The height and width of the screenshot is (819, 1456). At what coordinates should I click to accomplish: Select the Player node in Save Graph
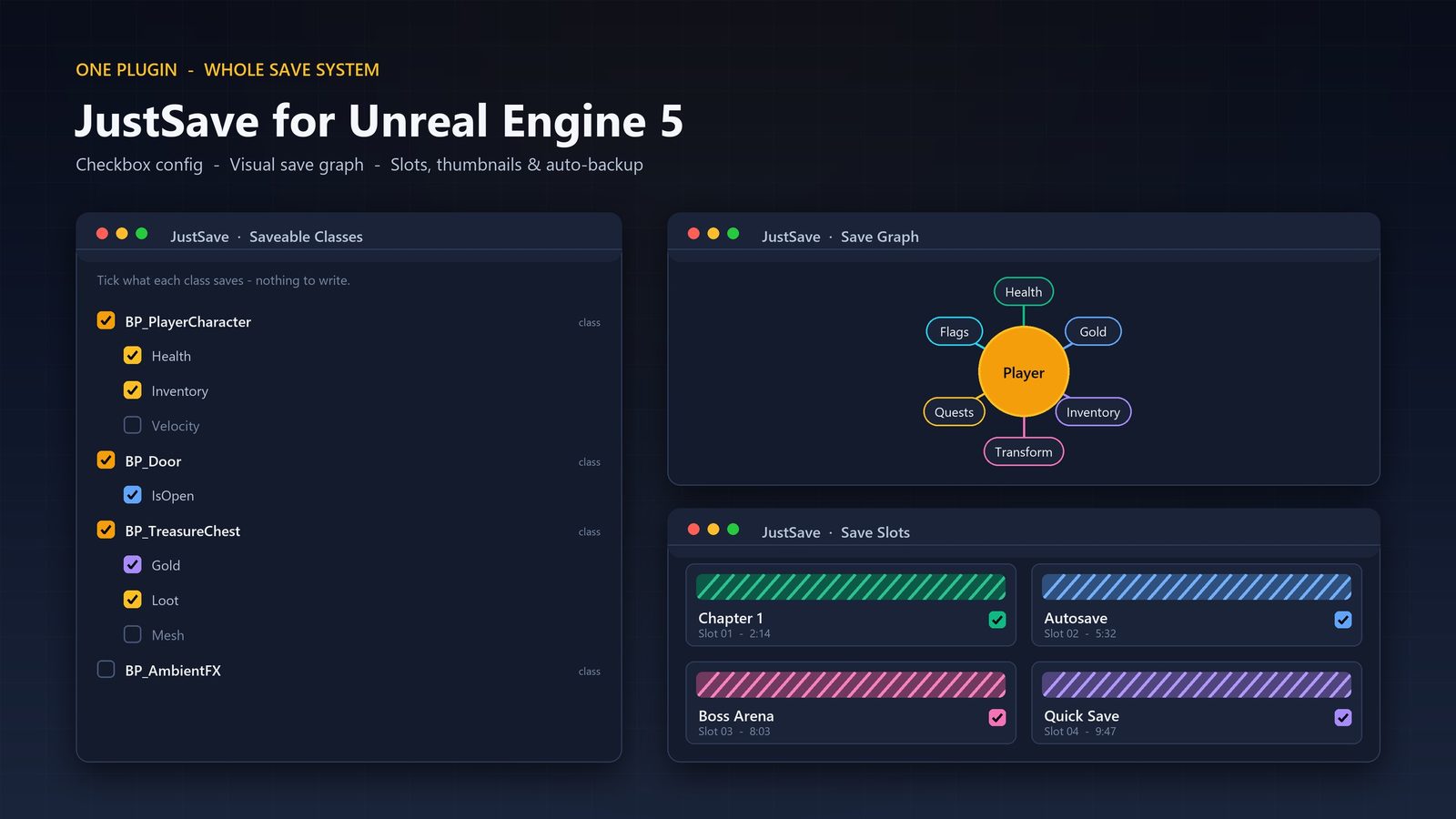(x=1024, y=372)
